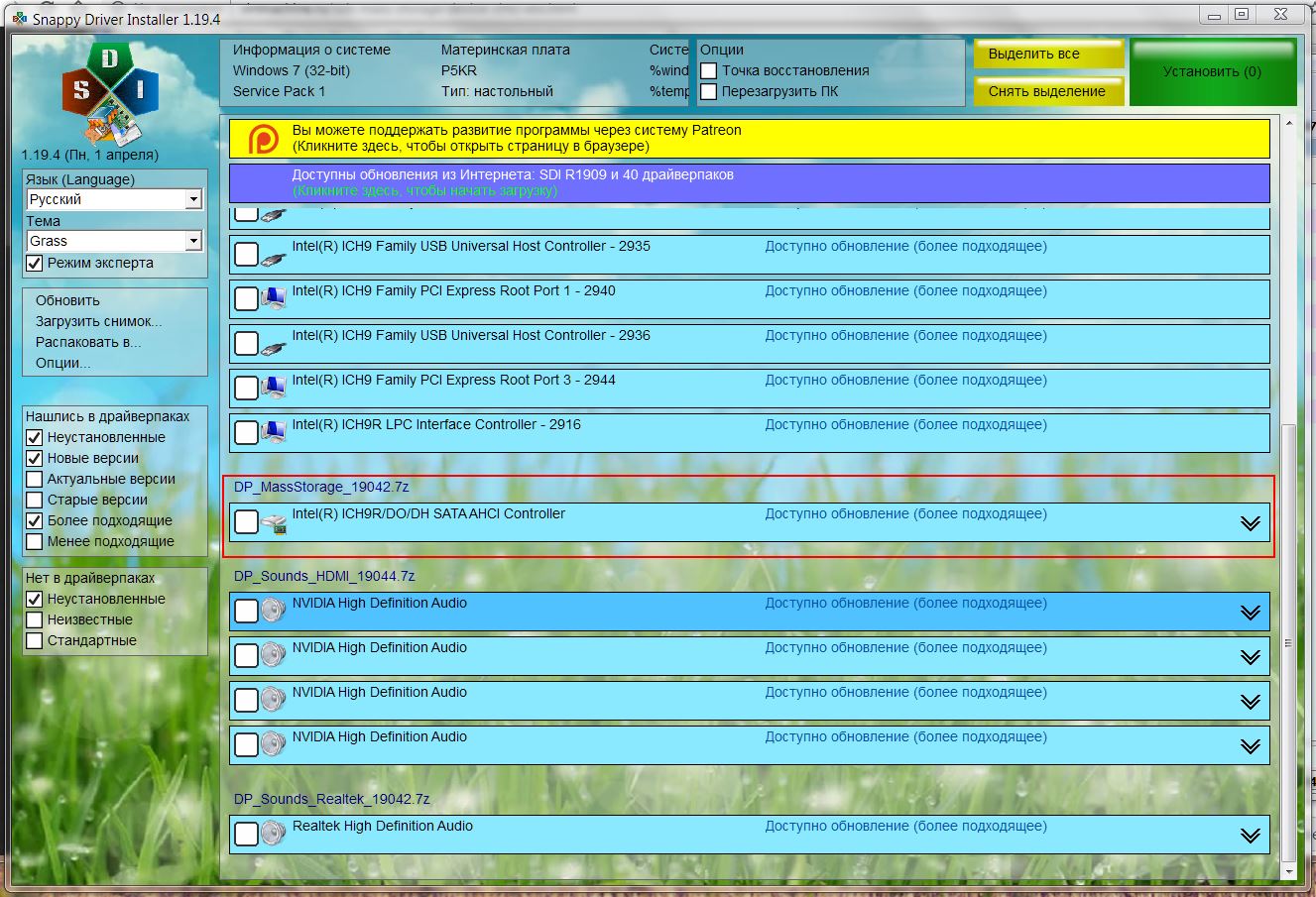Click the DP_Sounds_Realtek_19042.7z group header
Image resolution: width=1316 pixels, height=897 pixels.
[331, 799]
